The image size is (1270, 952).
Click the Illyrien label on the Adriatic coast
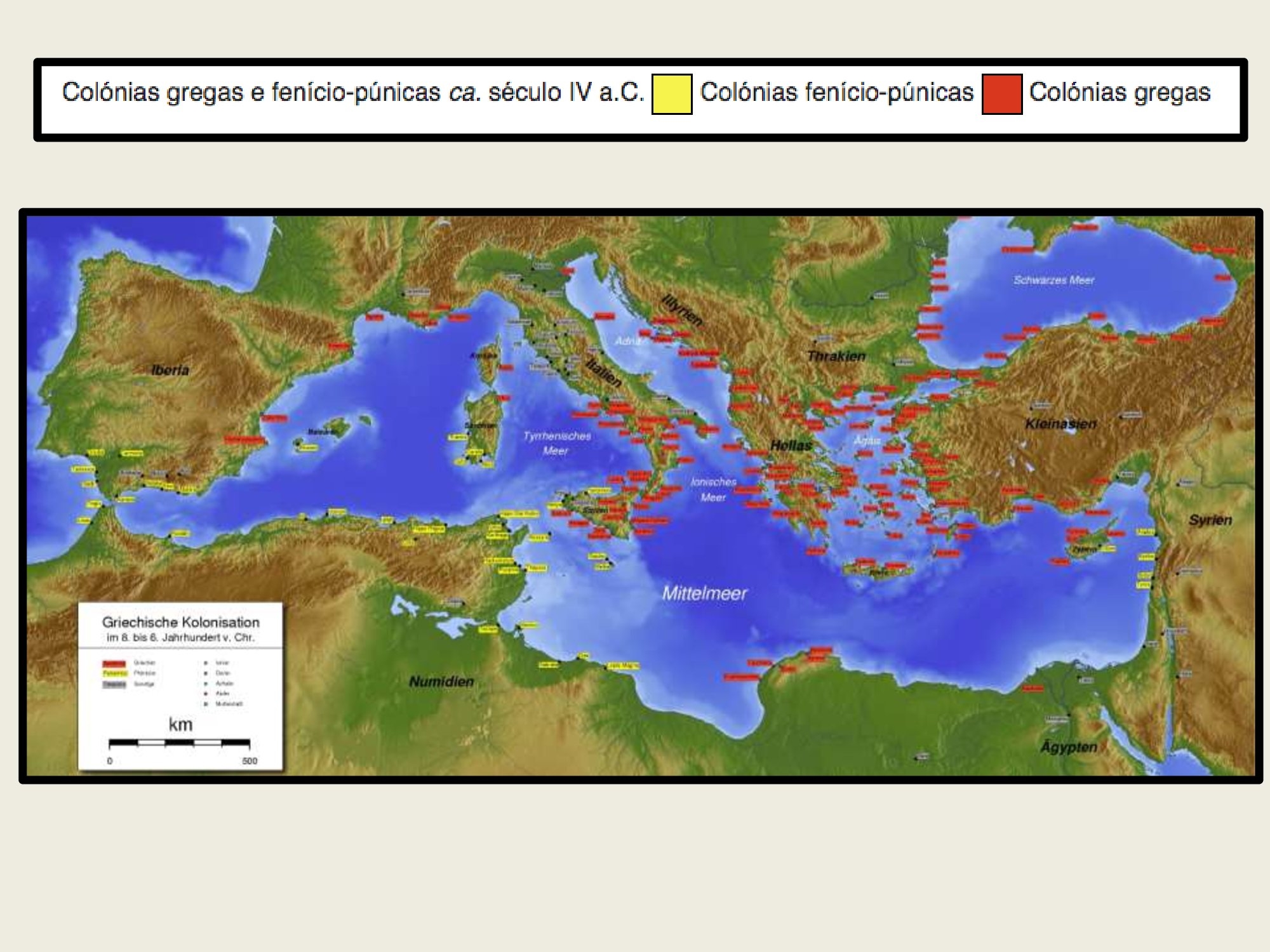tap(682, 310)
